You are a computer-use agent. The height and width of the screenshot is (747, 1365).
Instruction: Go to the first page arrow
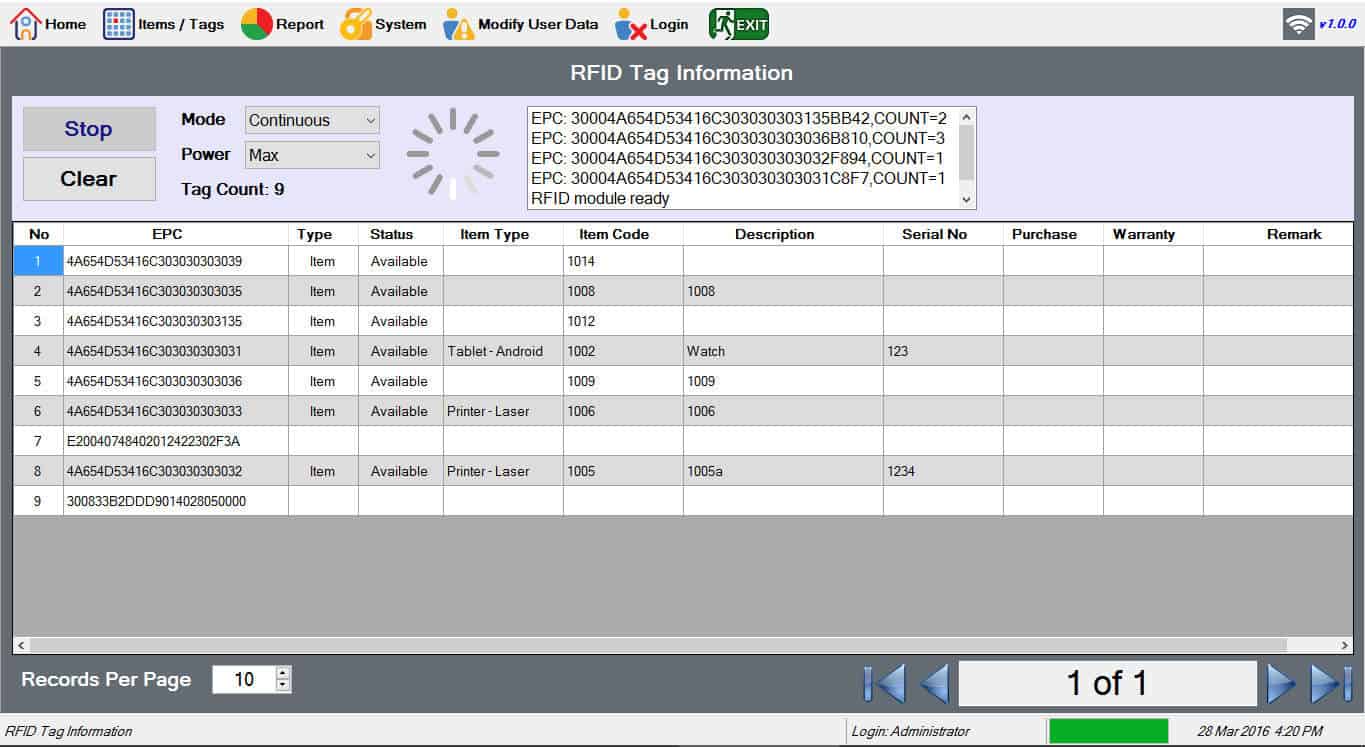(884, 683)
